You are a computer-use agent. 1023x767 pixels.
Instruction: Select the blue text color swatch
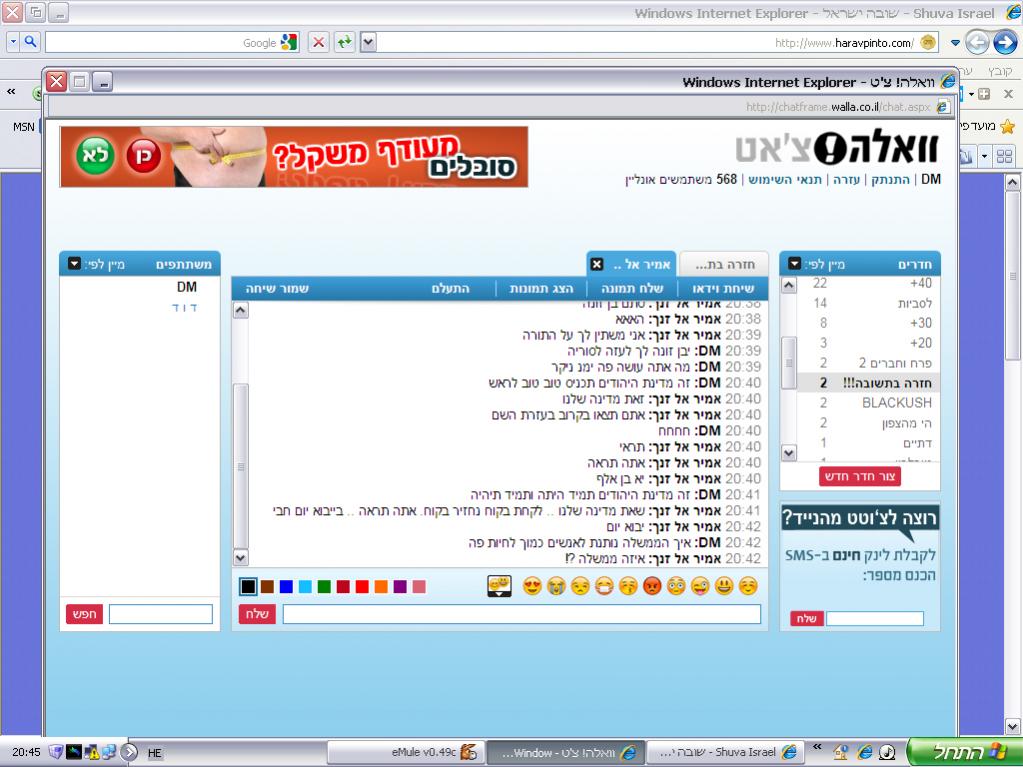286,586
